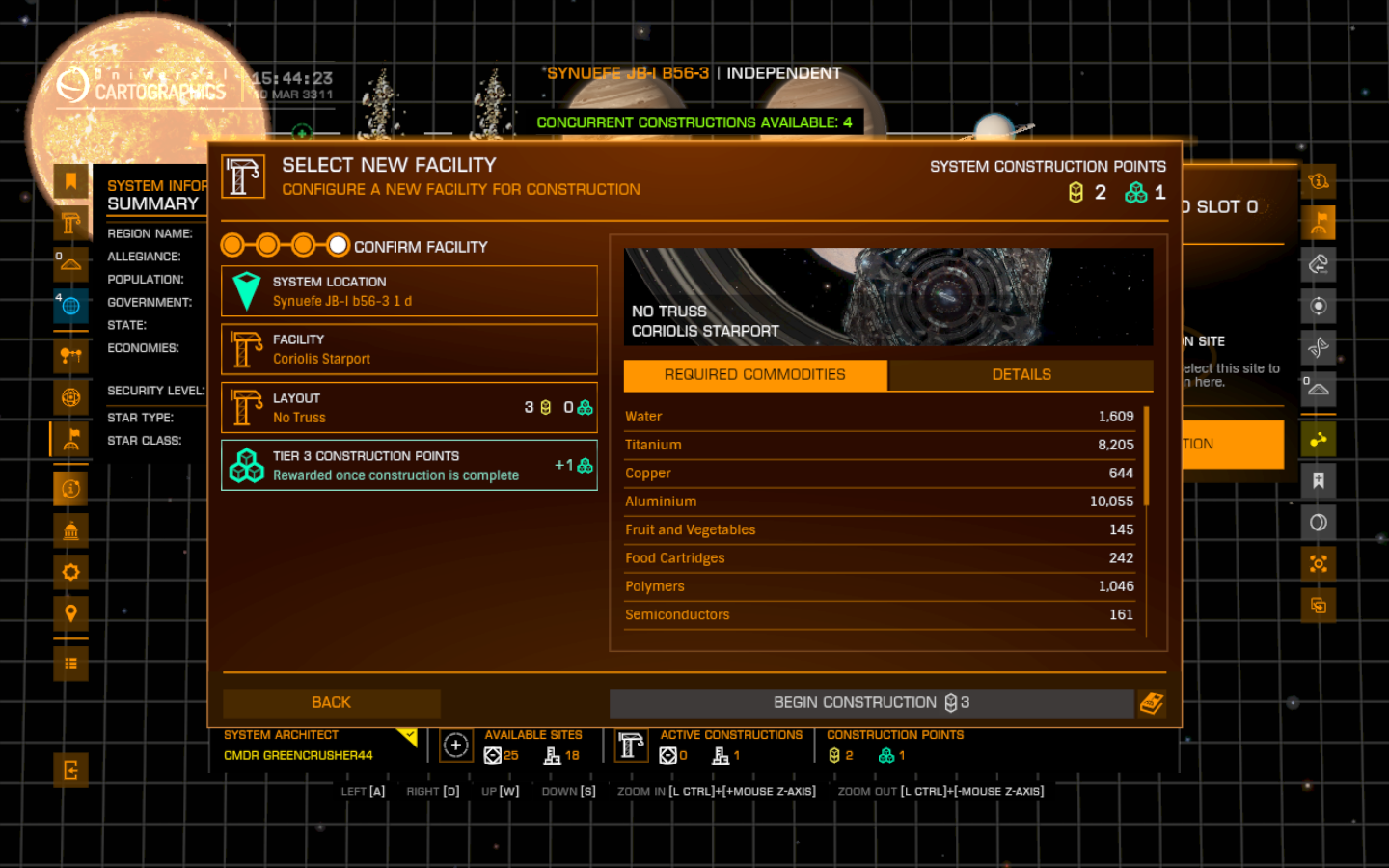Open the planet info icon in right sidebar
Image resolution: width=1389 pixels, height=868 pixels.
[x=1319, y=181]
